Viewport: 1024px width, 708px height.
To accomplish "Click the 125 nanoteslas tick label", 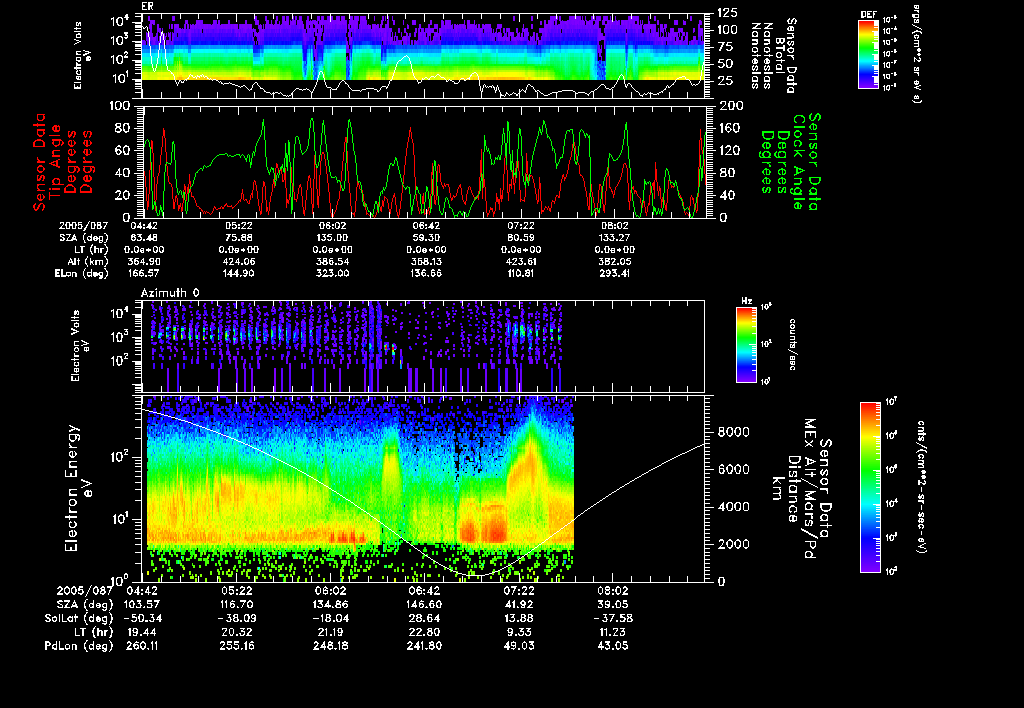I will pyautogui.click(x=728, y=12).
